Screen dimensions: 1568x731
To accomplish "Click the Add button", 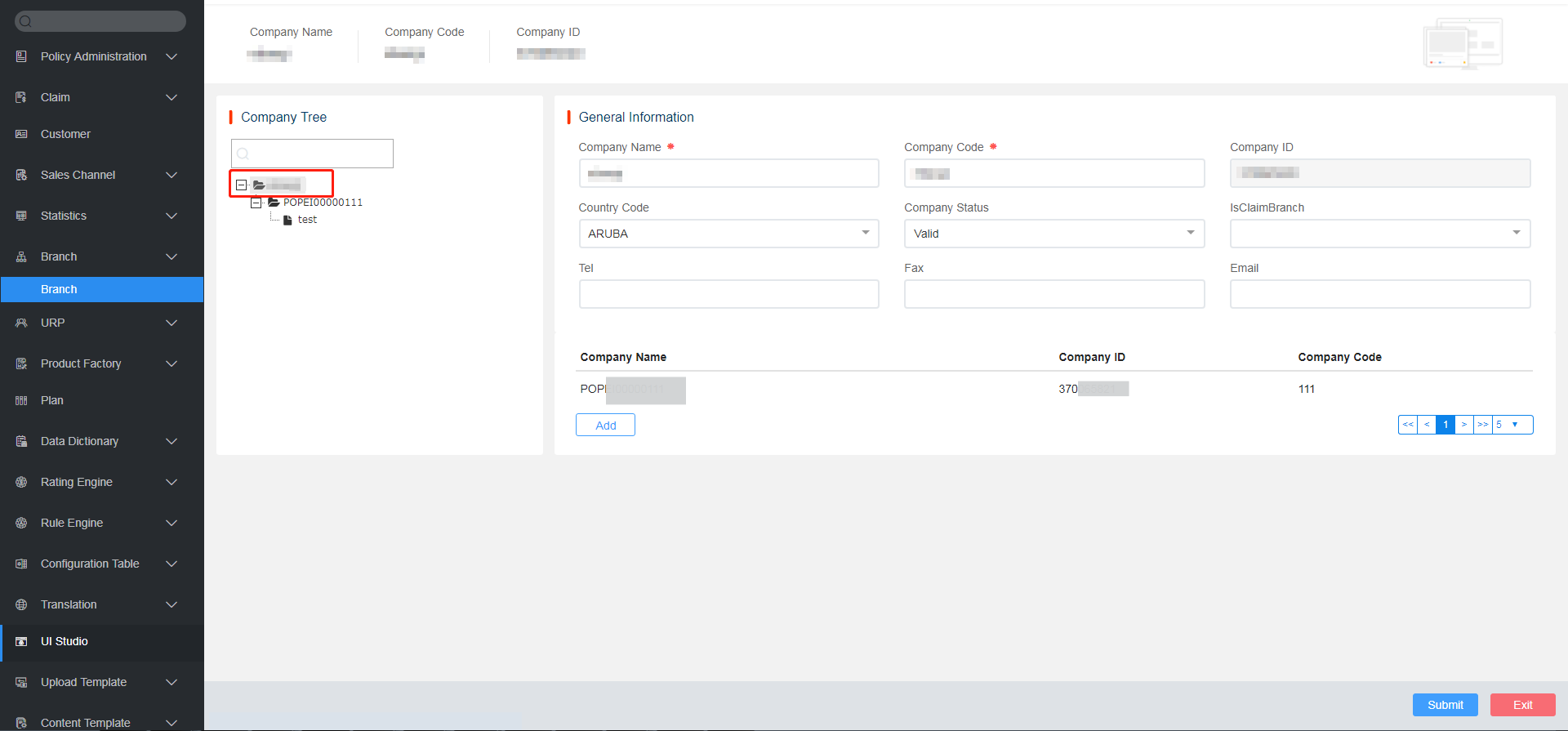I will [605, 425].
